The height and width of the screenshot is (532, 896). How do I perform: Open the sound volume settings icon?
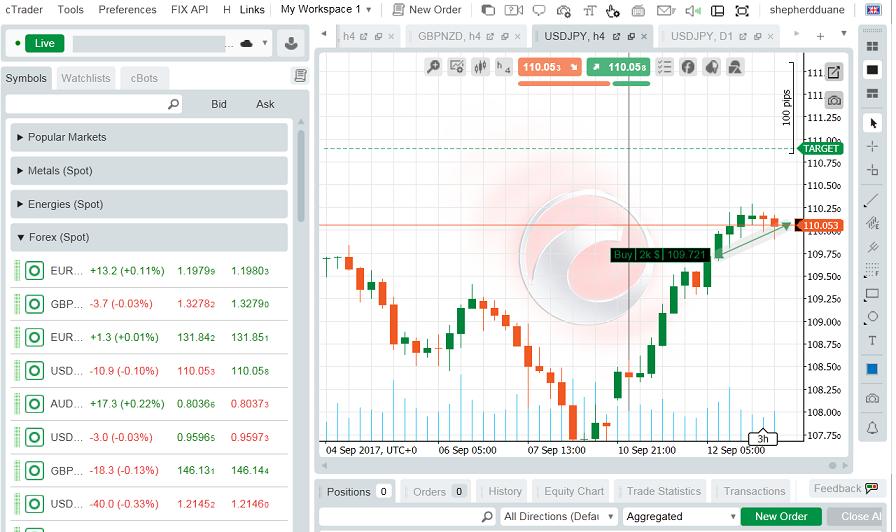click(x=693, y=10)
